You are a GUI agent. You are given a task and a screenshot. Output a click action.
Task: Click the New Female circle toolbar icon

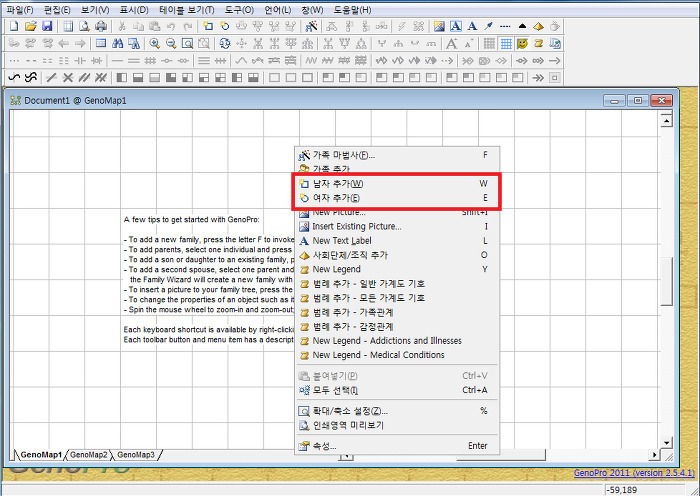click(x=225, y=26)
